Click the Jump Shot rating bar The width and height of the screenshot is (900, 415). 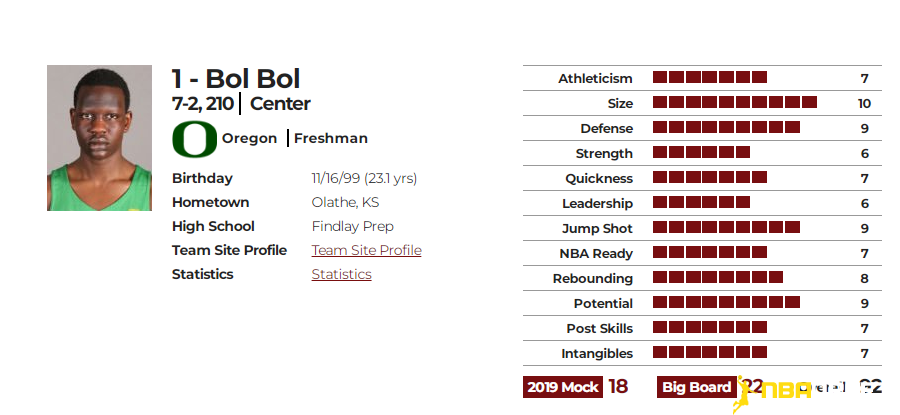click(x=726, y=227)
